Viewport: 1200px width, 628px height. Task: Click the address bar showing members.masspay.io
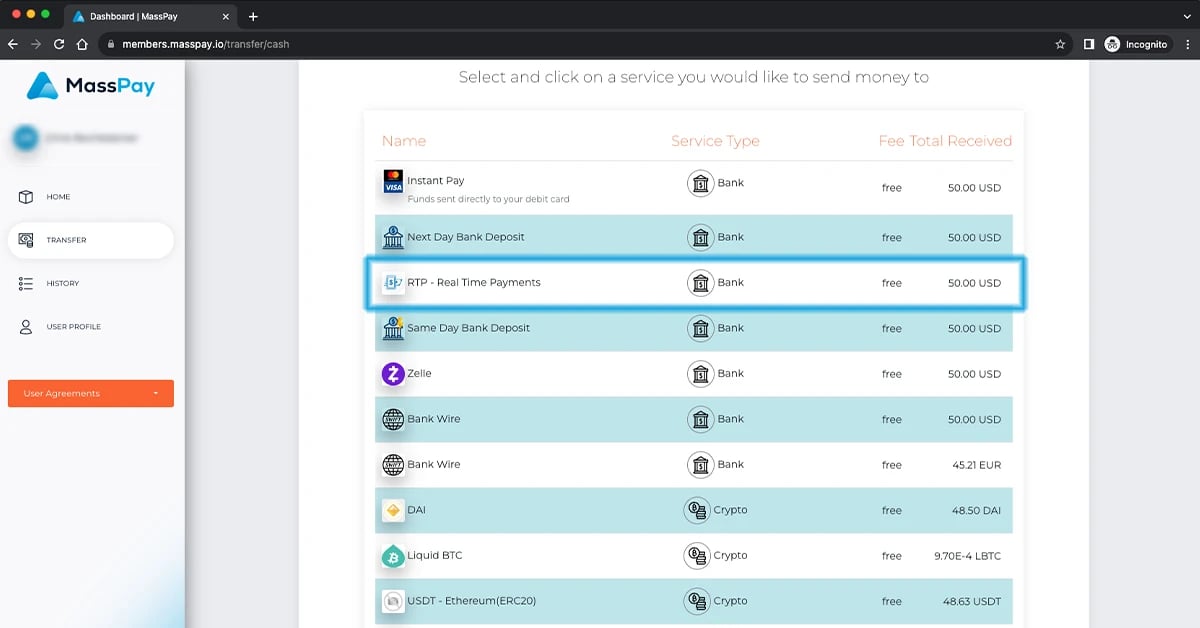click(x=205, y=44)
